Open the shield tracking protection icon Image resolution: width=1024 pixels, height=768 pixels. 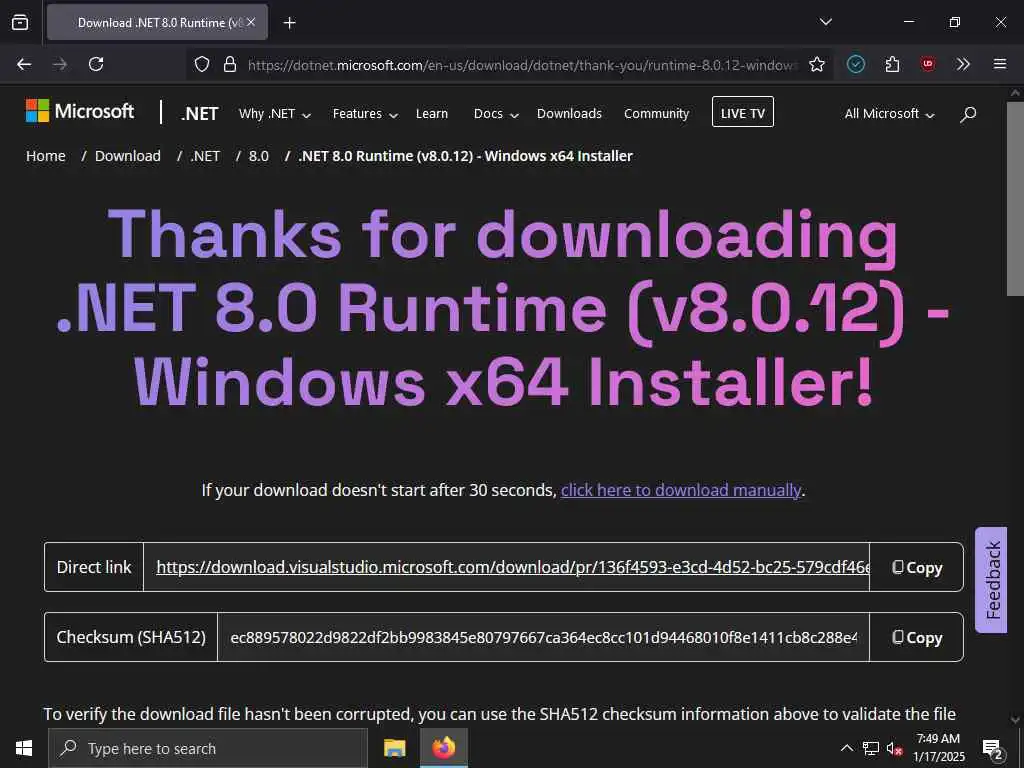(202, 64)
